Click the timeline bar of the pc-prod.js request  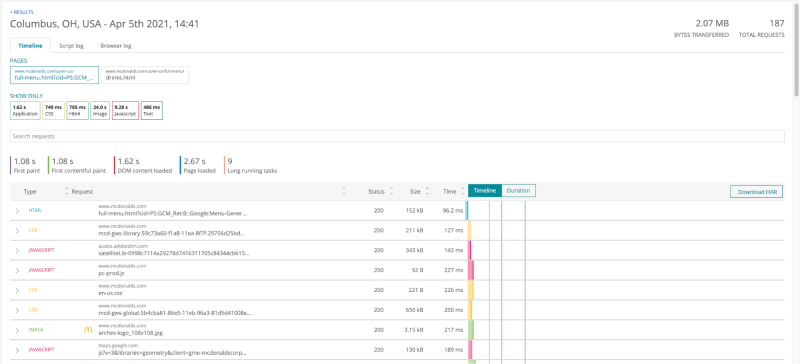pos(470,270)
